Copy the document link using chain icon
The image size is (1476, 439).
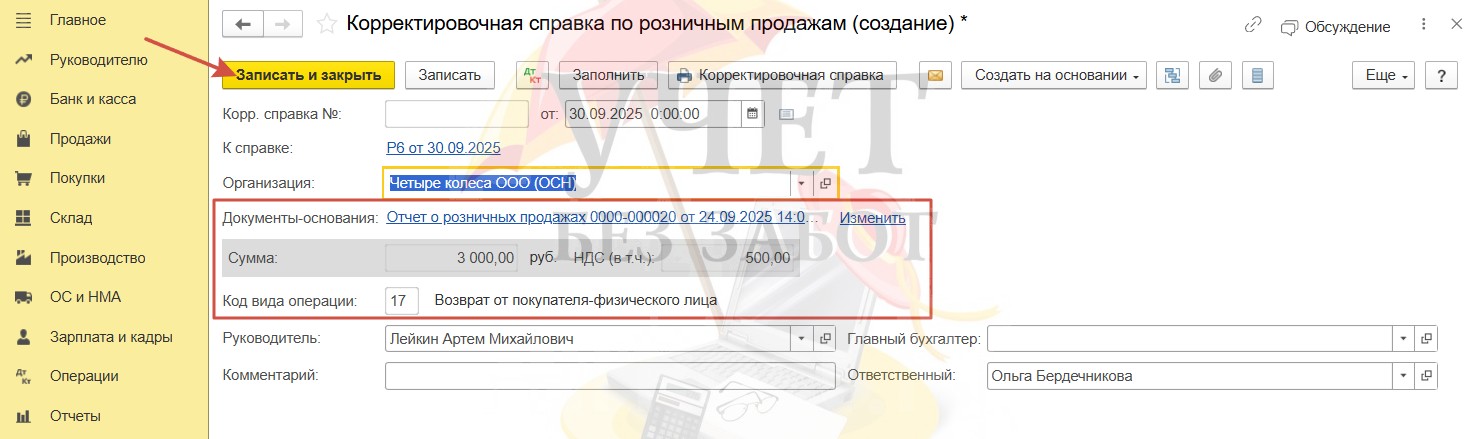1253,26
